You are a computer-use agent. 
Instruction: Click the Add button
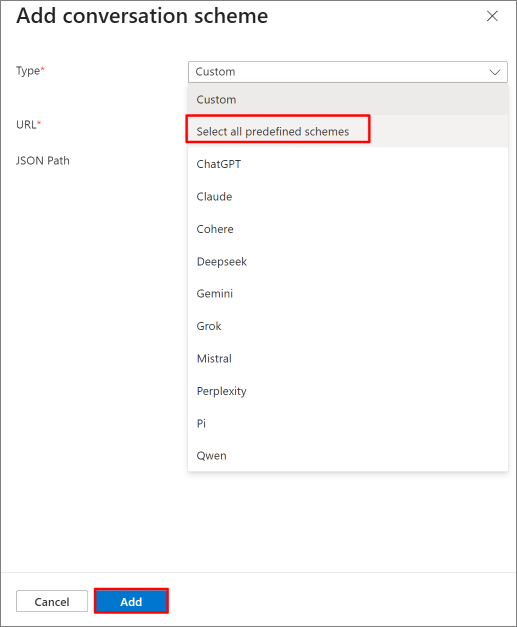pyautogui.click(x=131, y=601)
